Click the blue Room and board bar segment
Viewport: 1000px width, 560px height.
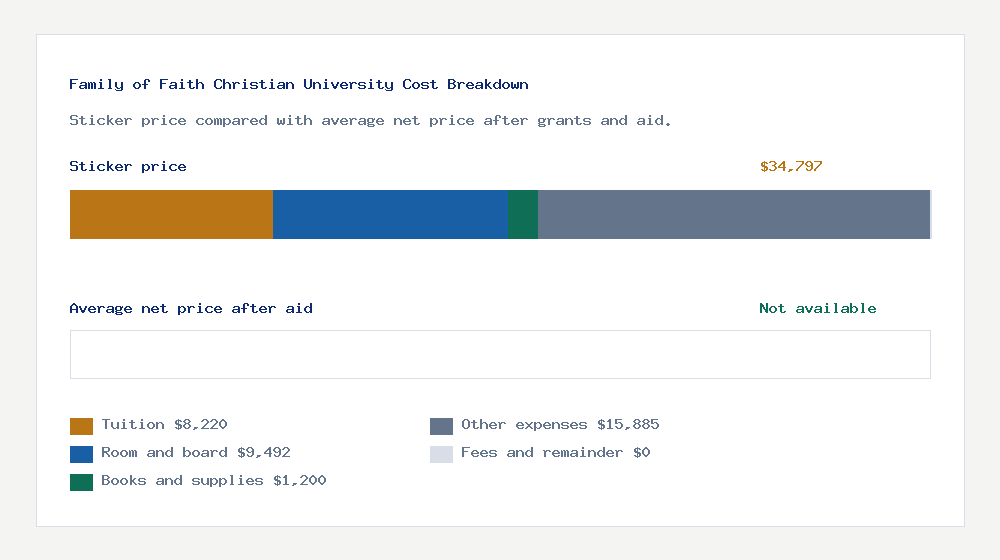pos(390,214)
